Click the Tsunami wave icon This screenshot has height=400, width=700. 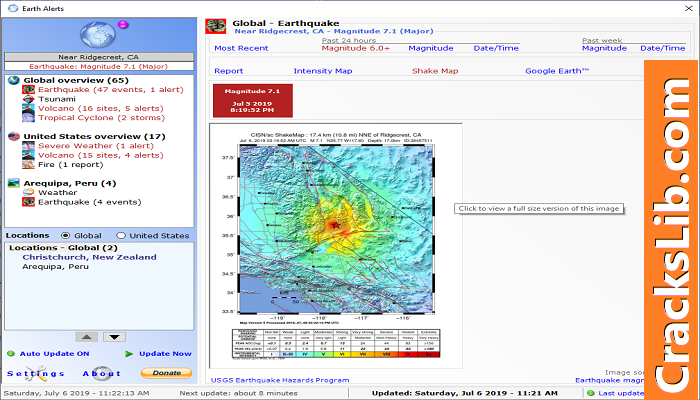pyautogui.click(x=28, y=99)
